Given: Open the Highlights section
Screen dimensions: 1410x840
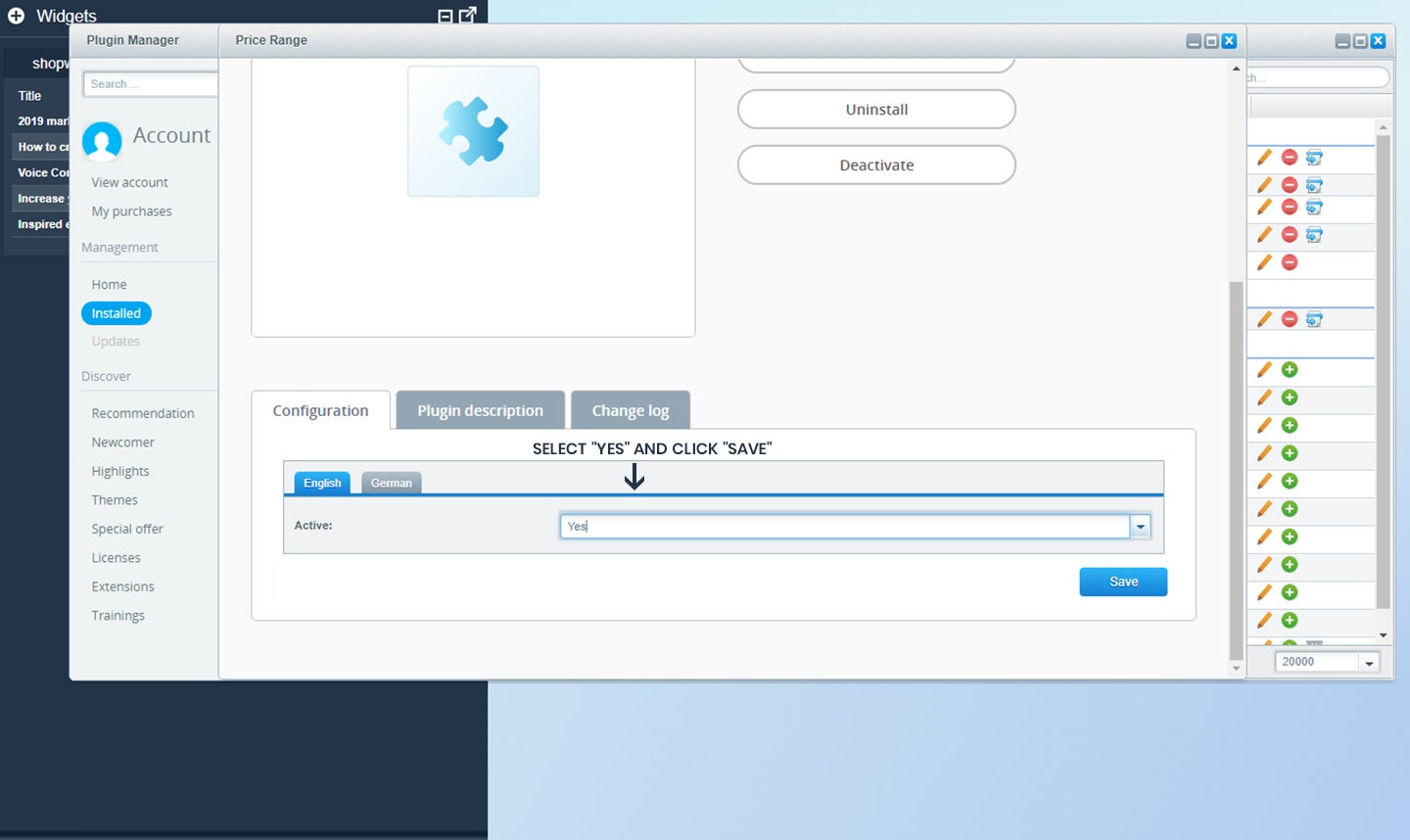Looking at the screenshot, I should click(x=120, y=472).
